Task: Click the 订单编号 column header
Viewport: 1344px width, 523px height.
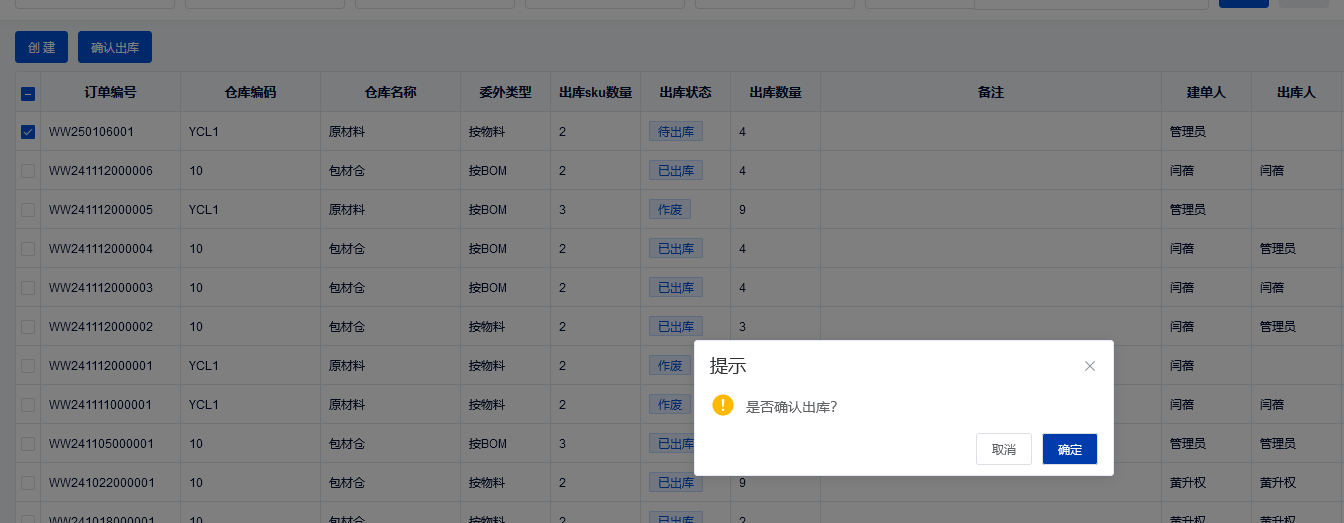Action: pyautogui.click(x=110, y=92)
